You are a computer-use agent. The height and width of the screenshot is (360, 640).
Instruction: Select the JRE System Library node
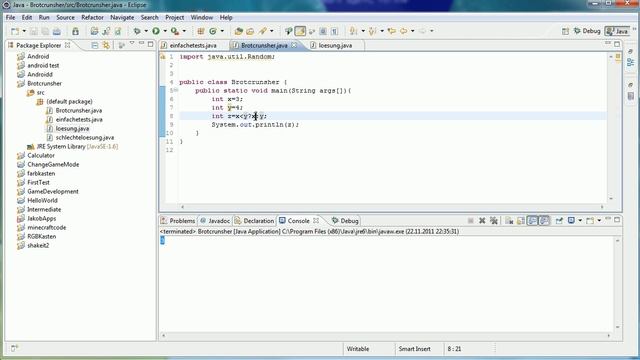coord(73,147)
